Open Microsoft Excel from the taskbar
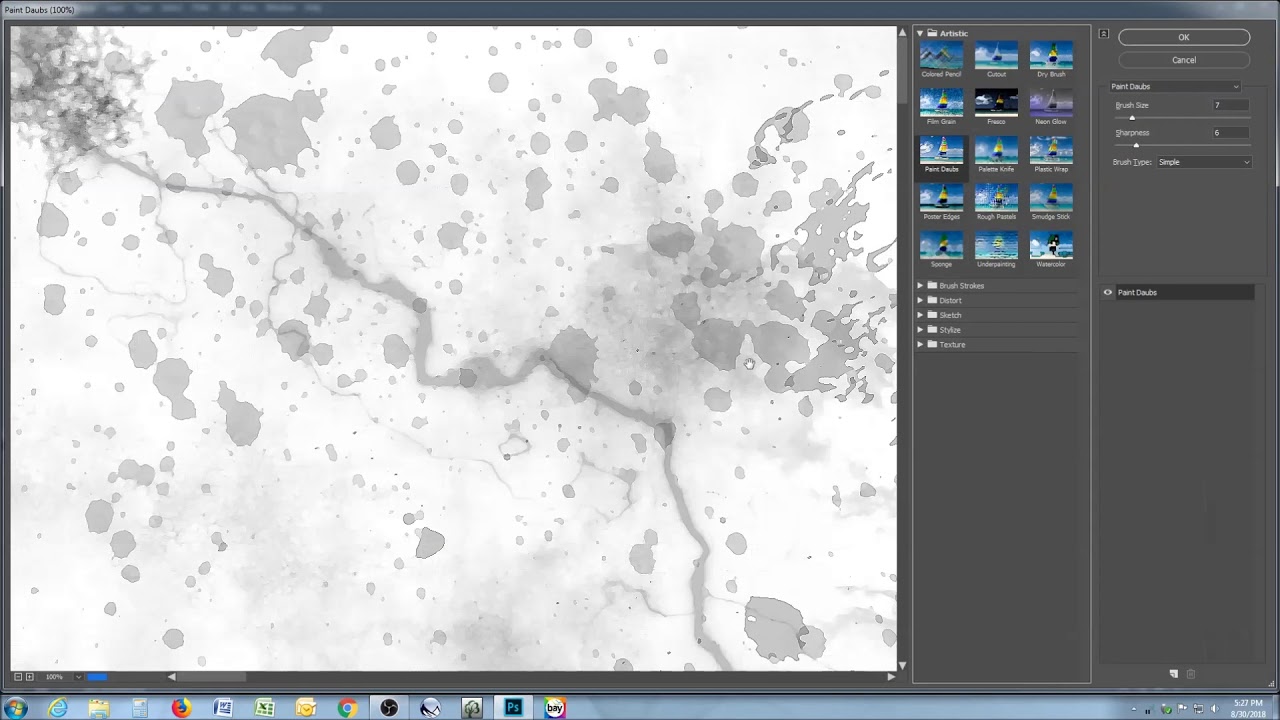This screenshot has width=1280, height=720. pyautogui.click(x=265, y=708)
